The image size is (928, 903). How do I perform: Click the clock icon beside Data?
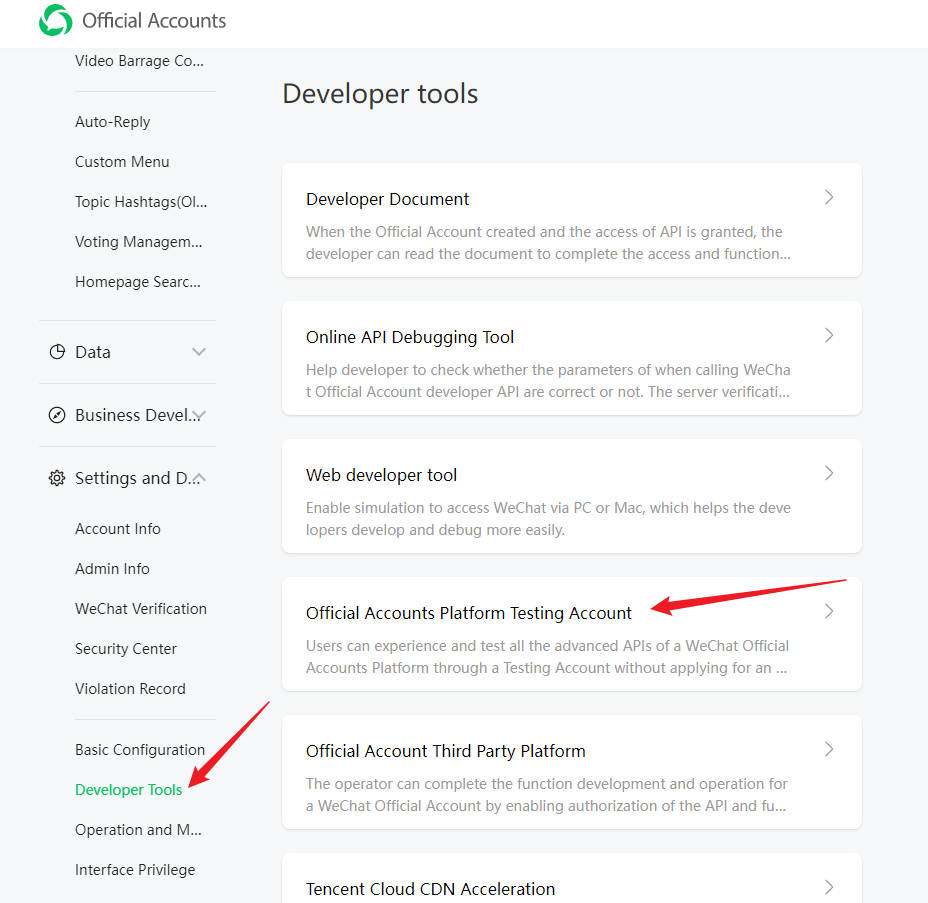coord(57,352)
